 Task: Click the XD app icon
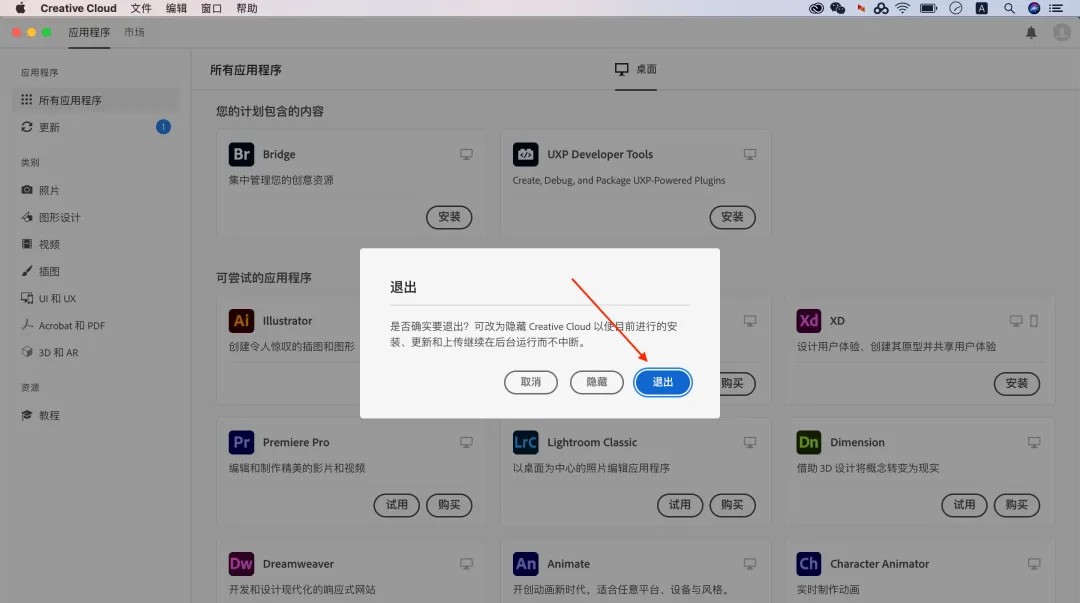click(x=809, y=320)
